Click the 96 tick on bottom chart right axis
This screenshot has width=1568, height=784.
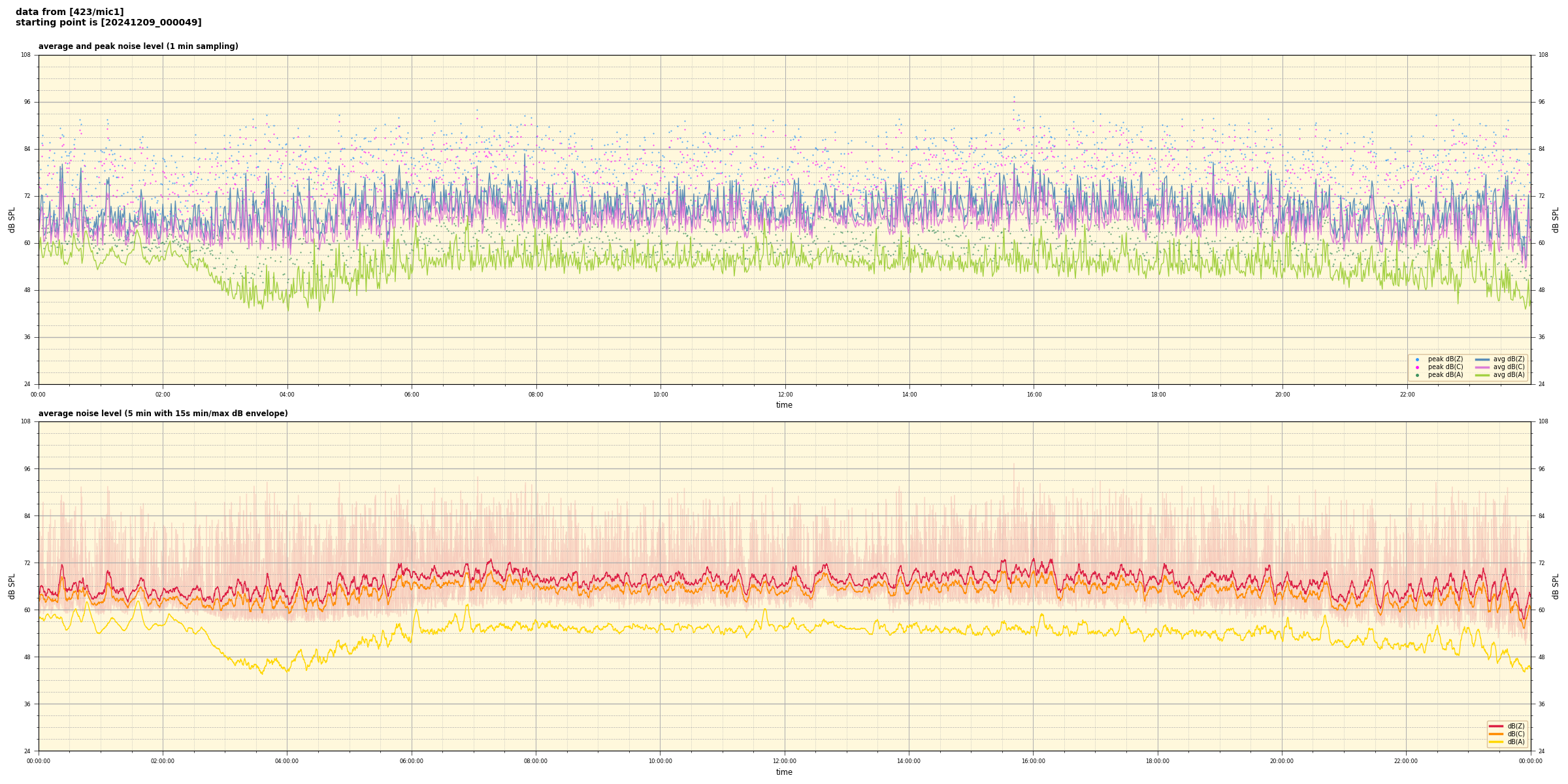pos(1541,469)
